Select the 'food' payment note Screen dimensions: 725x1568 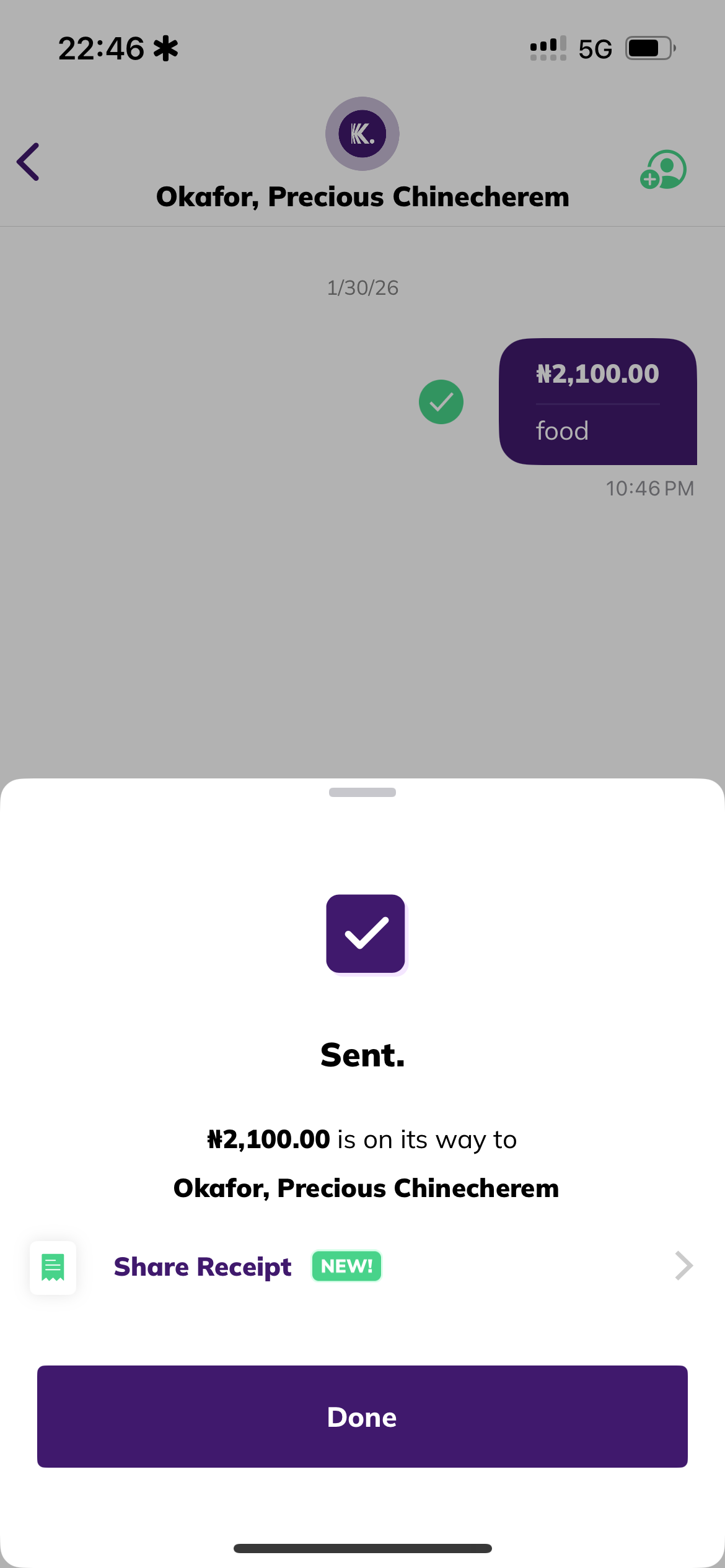coord(562,431)
